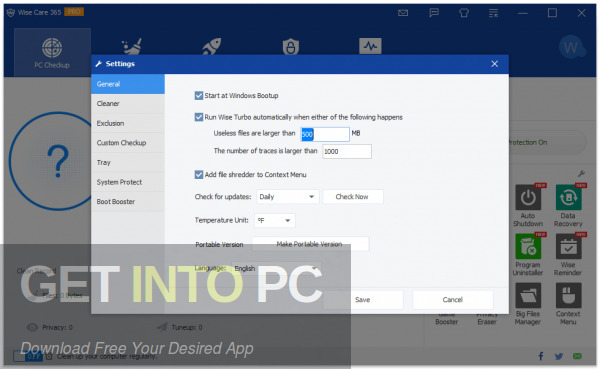Close the Settings dialog
The width and height of the screenshot is (600, 369).
494,64
